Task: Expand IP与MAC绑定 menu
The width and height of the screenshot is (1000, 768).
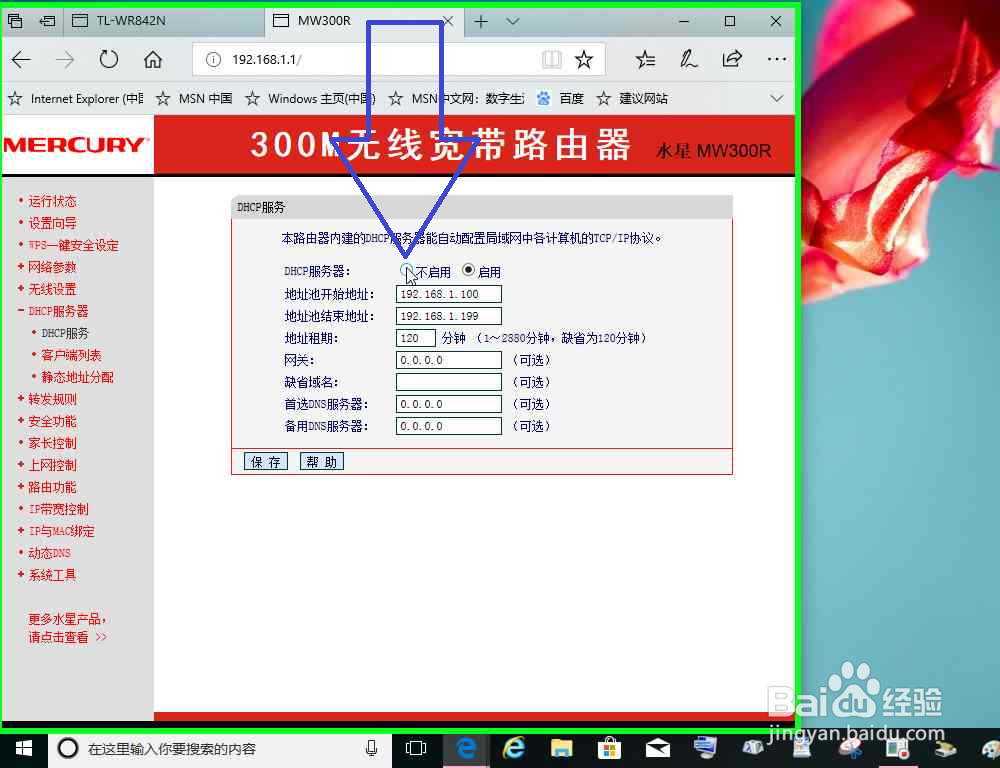Action: click(x=61, y=531)
